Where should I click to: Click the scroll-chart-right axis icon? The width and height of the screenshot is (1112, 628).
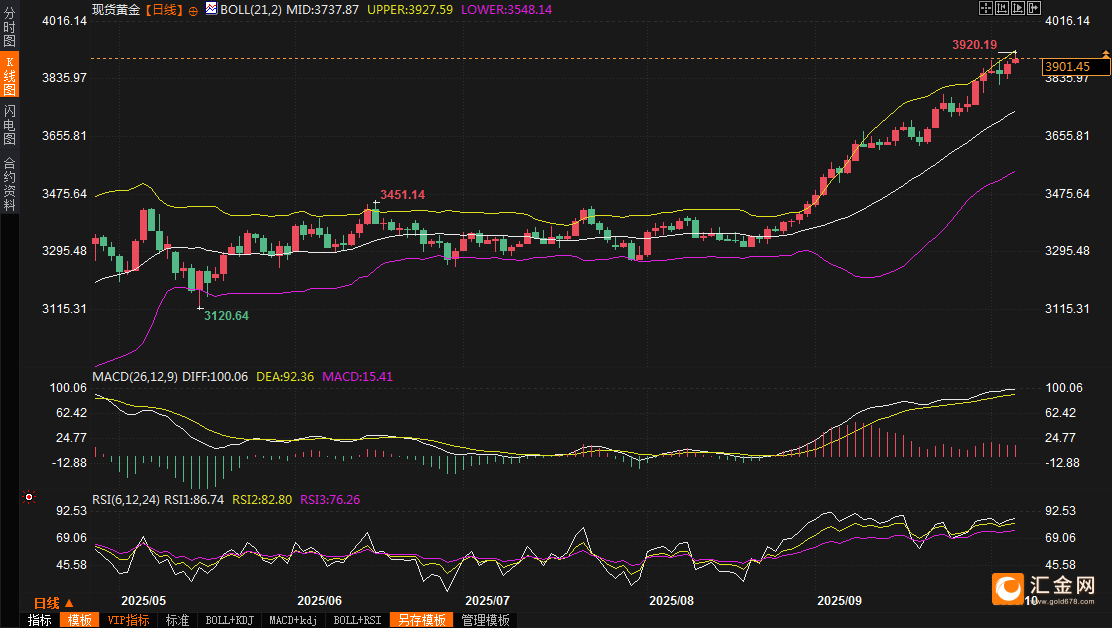[x=1018, y=8]
